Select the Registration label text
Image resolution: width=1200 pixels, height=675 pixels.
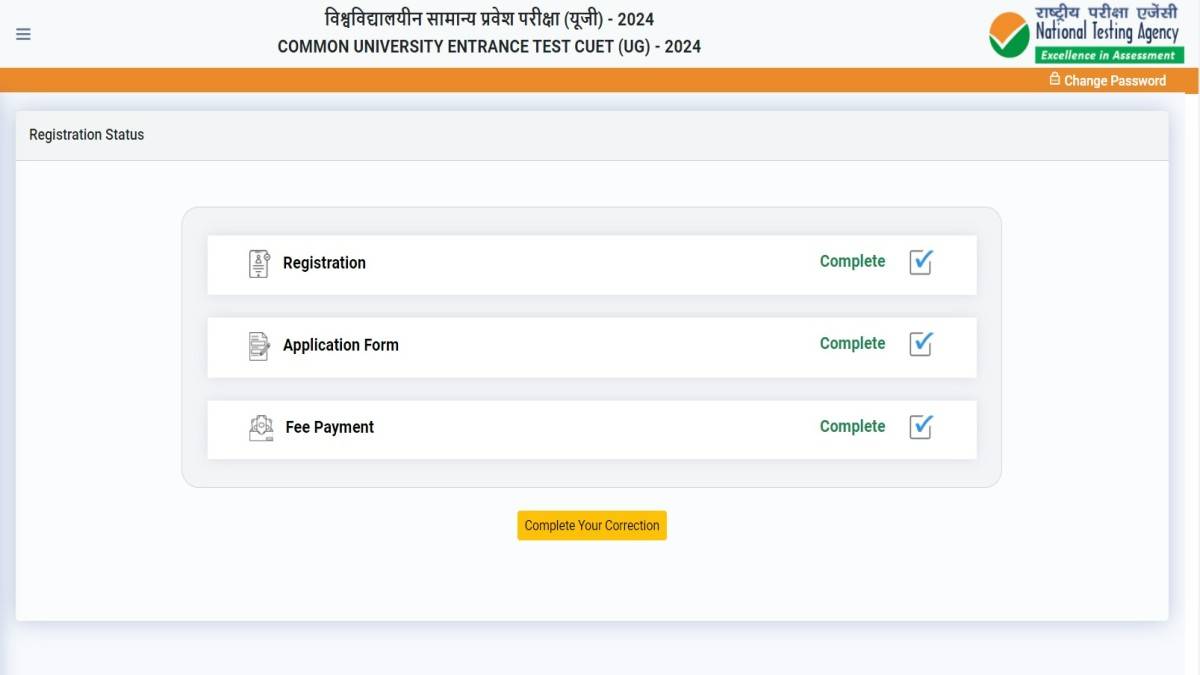point(324,263)
